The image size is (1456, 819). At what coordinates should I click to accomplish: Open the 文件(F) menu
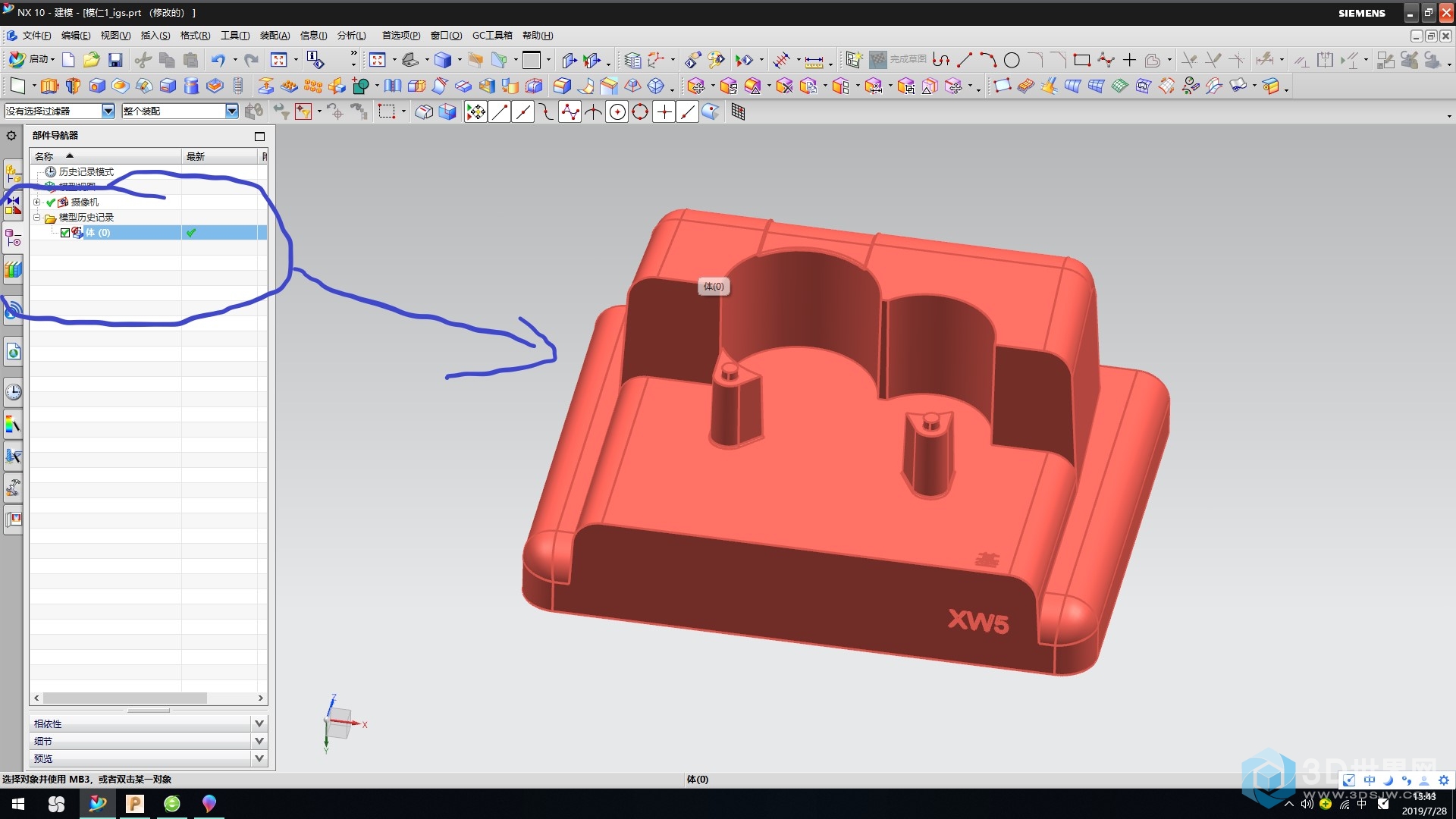[x=36, y=36]
